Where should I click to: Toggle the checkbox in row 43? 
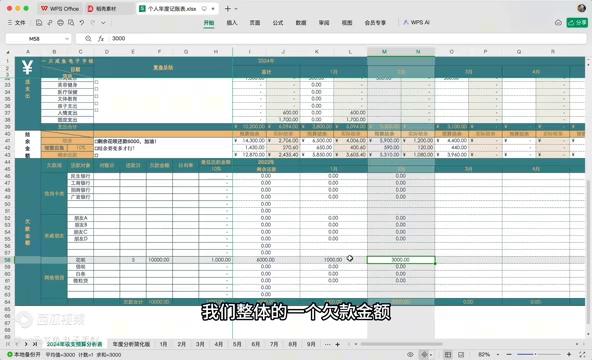(97, 155)
